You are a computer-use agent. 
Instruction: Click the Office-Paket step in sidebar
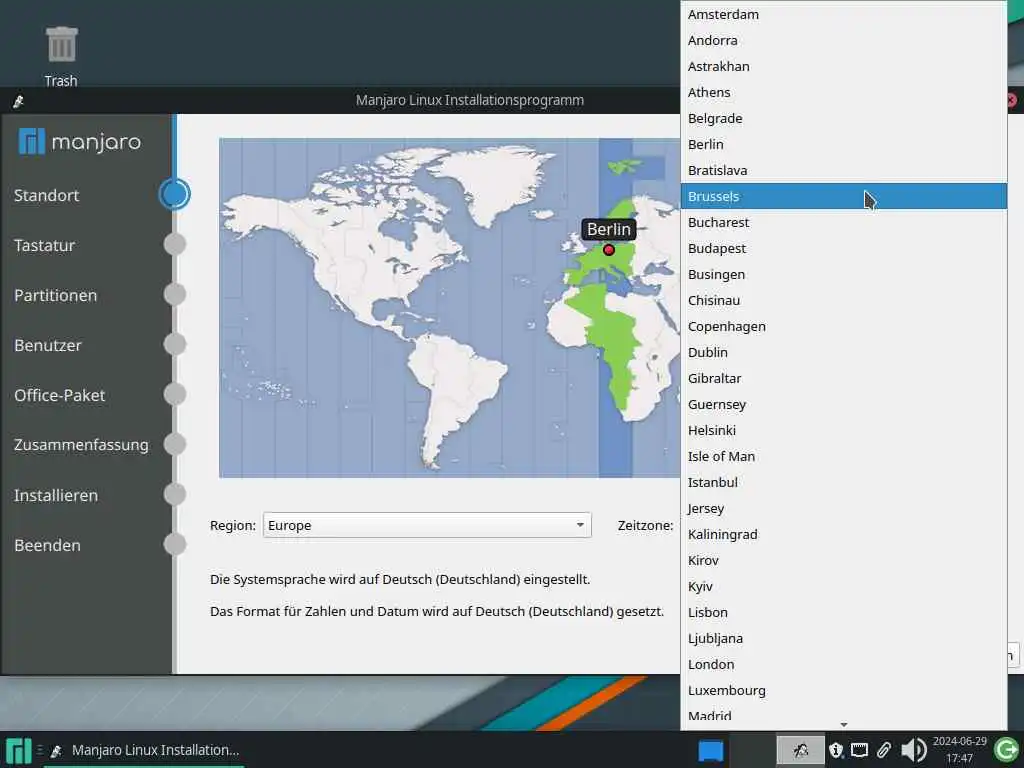coord(59,395)
